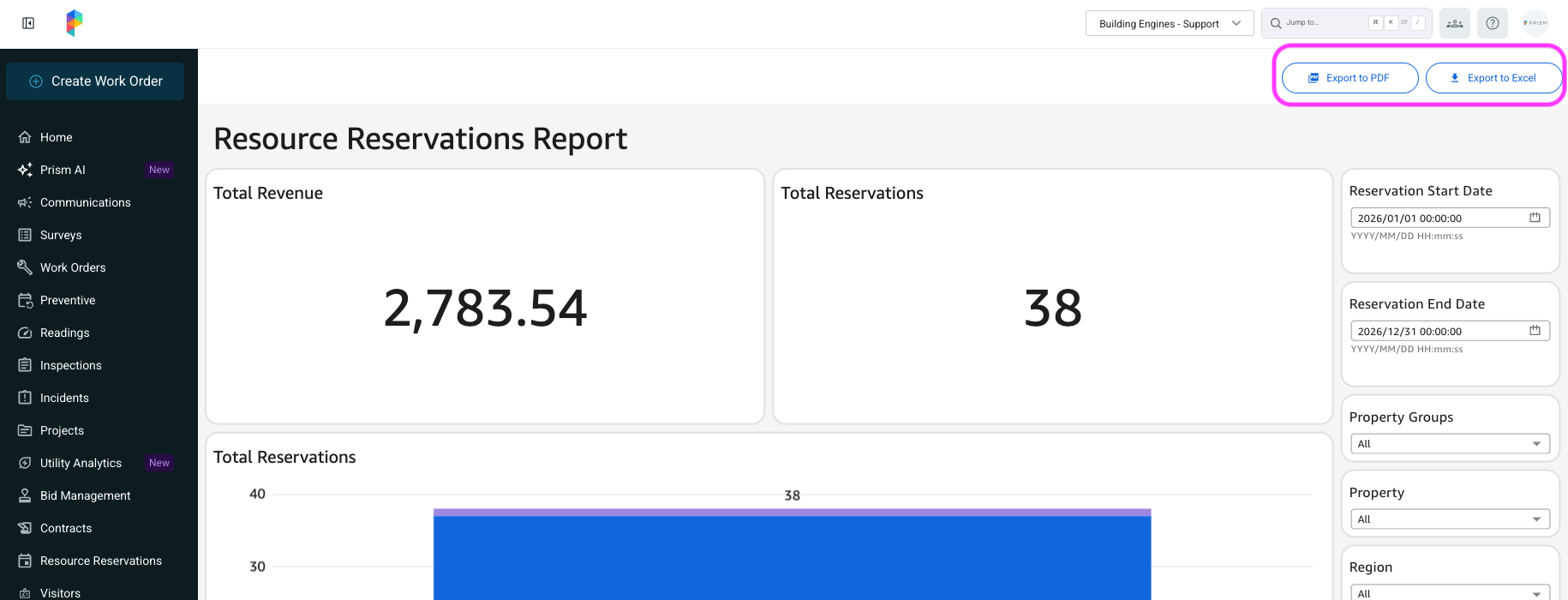Expand the Property Groups dropdown
This screenshot has width=1568, height=600.
point(1451,444)
